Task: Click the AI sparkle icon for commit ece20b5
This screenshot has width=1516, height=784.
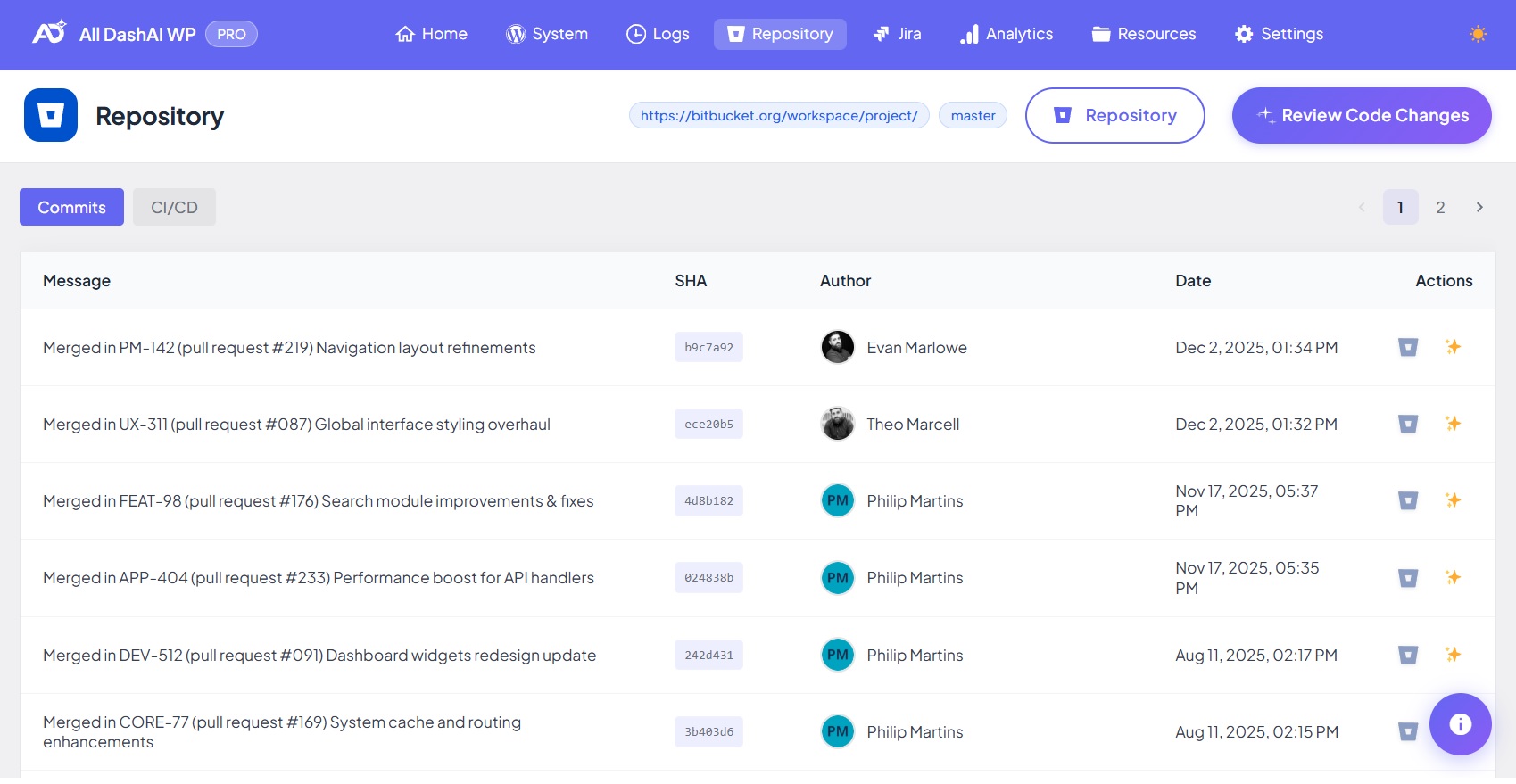Action: (x=1453, y=424)
